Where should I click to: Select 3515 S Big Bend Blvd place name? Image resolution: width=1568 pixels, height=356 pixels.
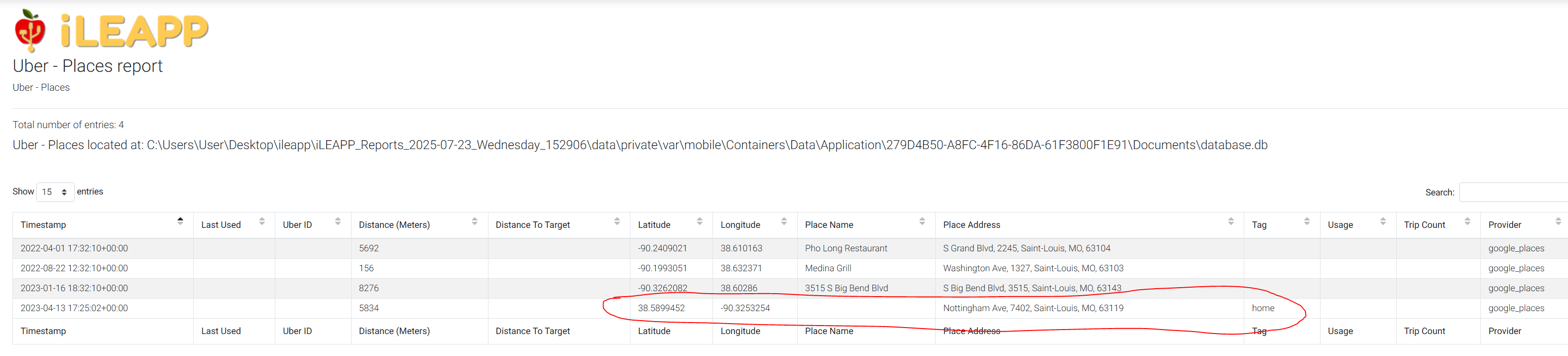click(x=846, y=288)
